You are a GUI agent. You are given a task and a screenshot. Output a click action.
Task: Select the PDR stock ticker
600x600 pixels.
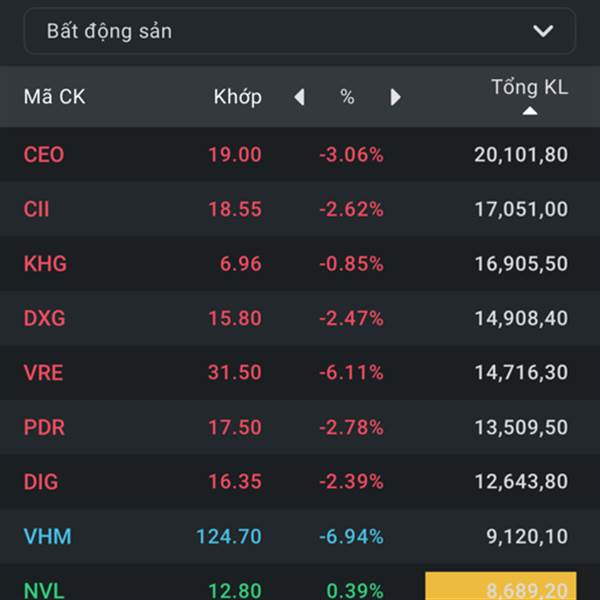pos(44,428)
